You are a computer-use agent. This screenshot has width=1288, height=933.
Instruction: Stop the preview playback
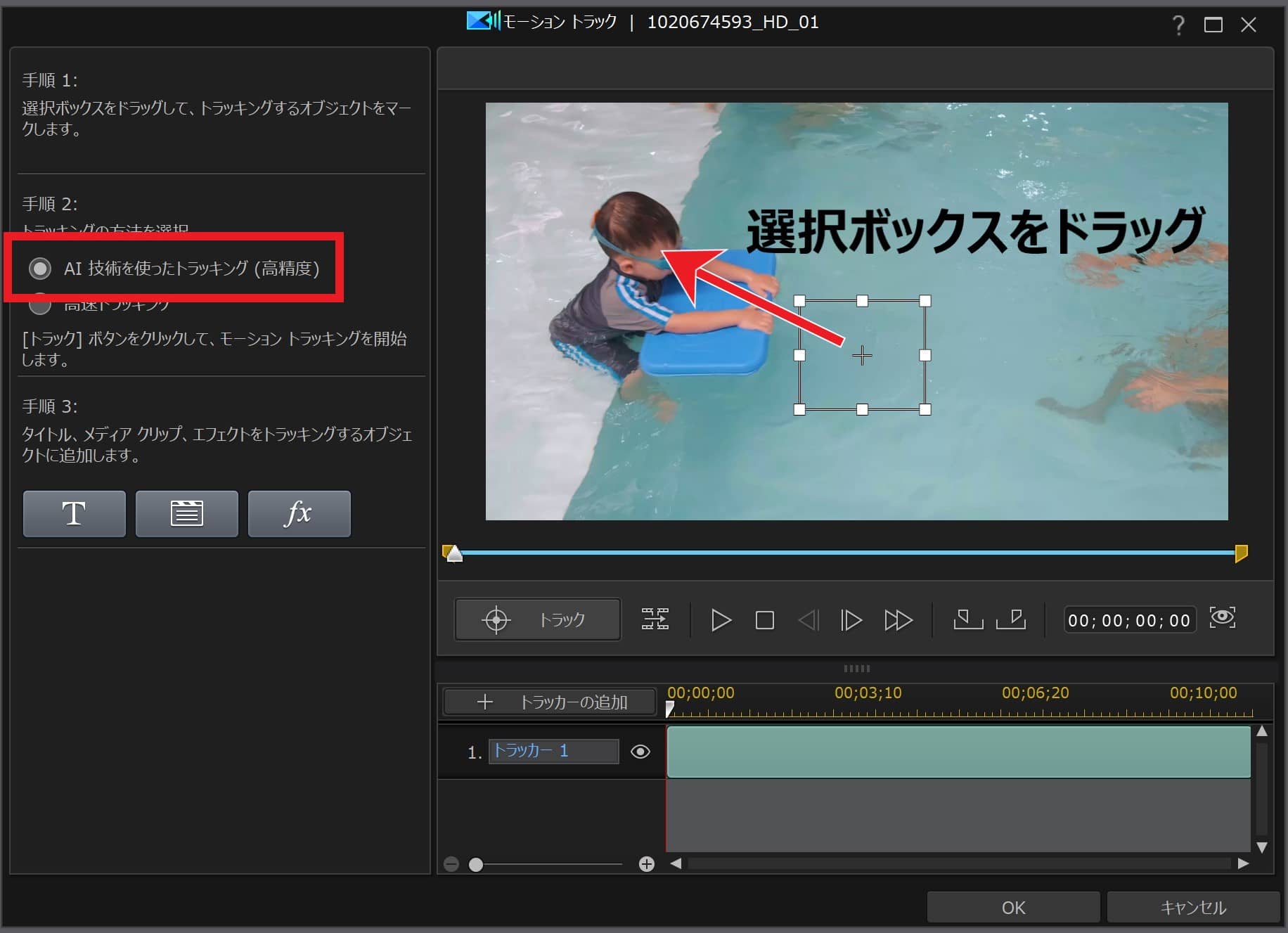coord(765,620)
